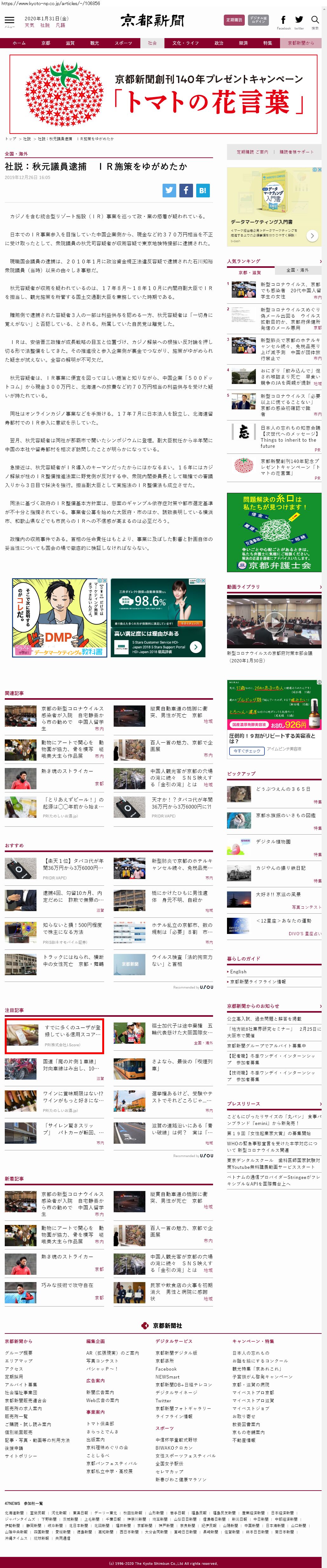
Task: Open the AdChoices info icon on DMP ad
Action: pos(100,581)
